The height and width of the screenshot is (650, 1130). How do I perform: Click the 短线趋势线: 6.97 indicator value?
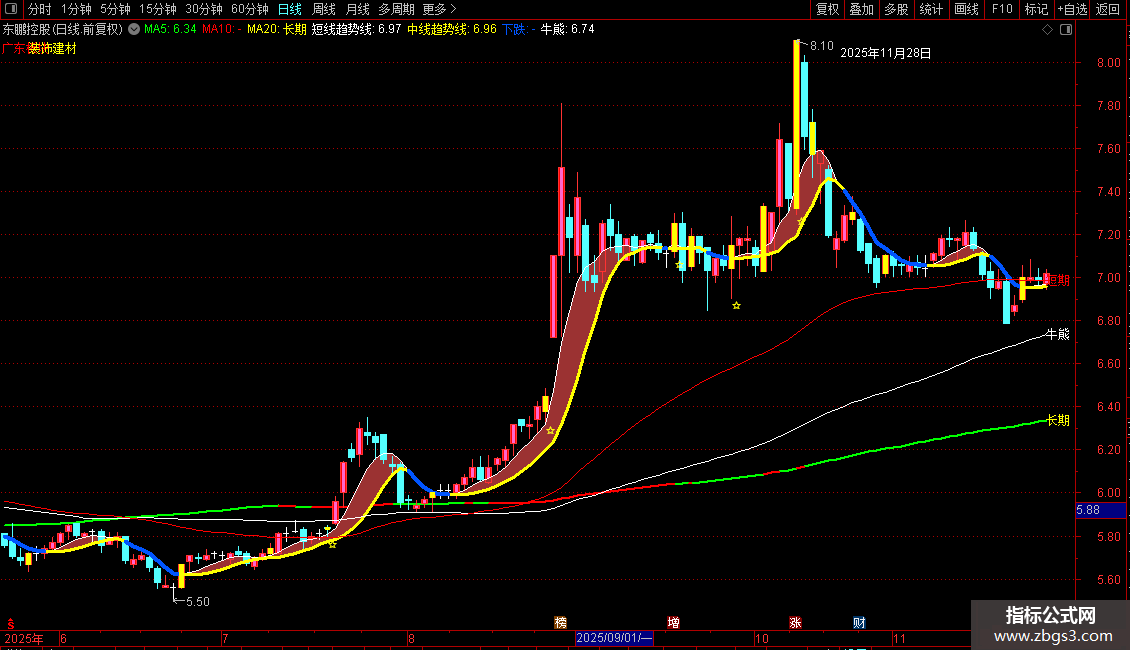coord(356,29)
